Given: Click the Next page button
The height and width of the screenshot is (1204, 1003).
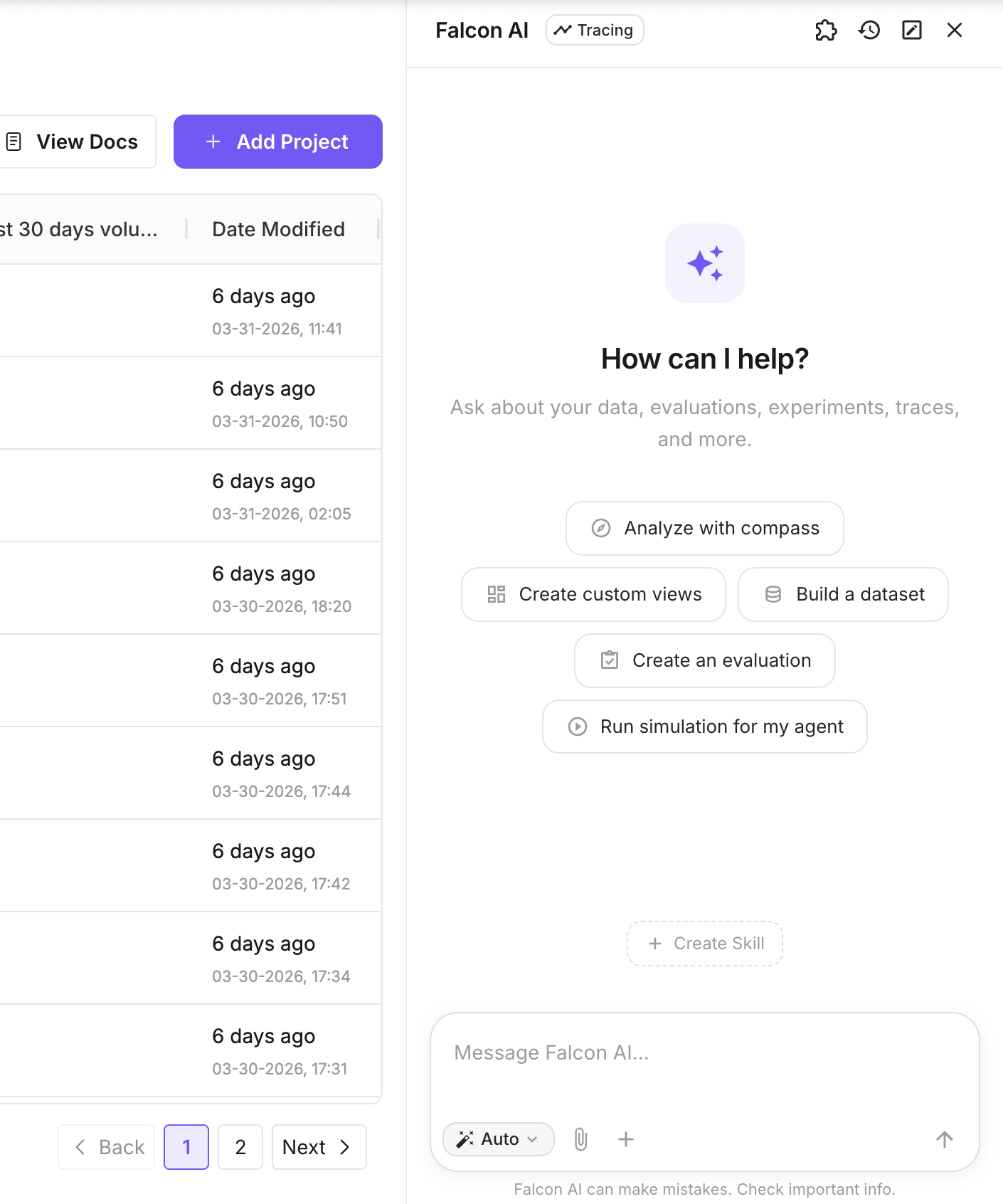Looking at the screenshot, I should point(319,1147).
